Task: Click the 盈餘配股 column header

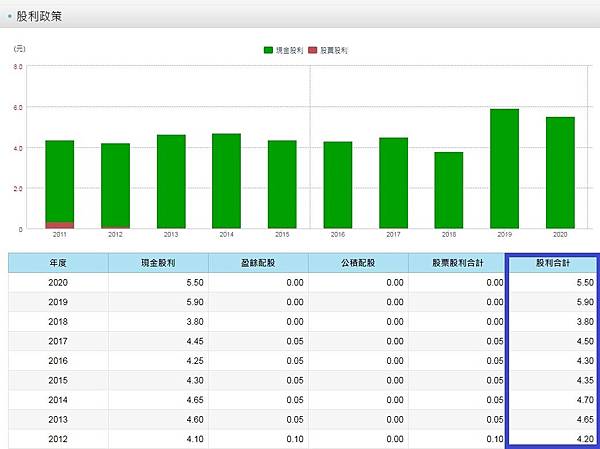Action: (258, 263)
